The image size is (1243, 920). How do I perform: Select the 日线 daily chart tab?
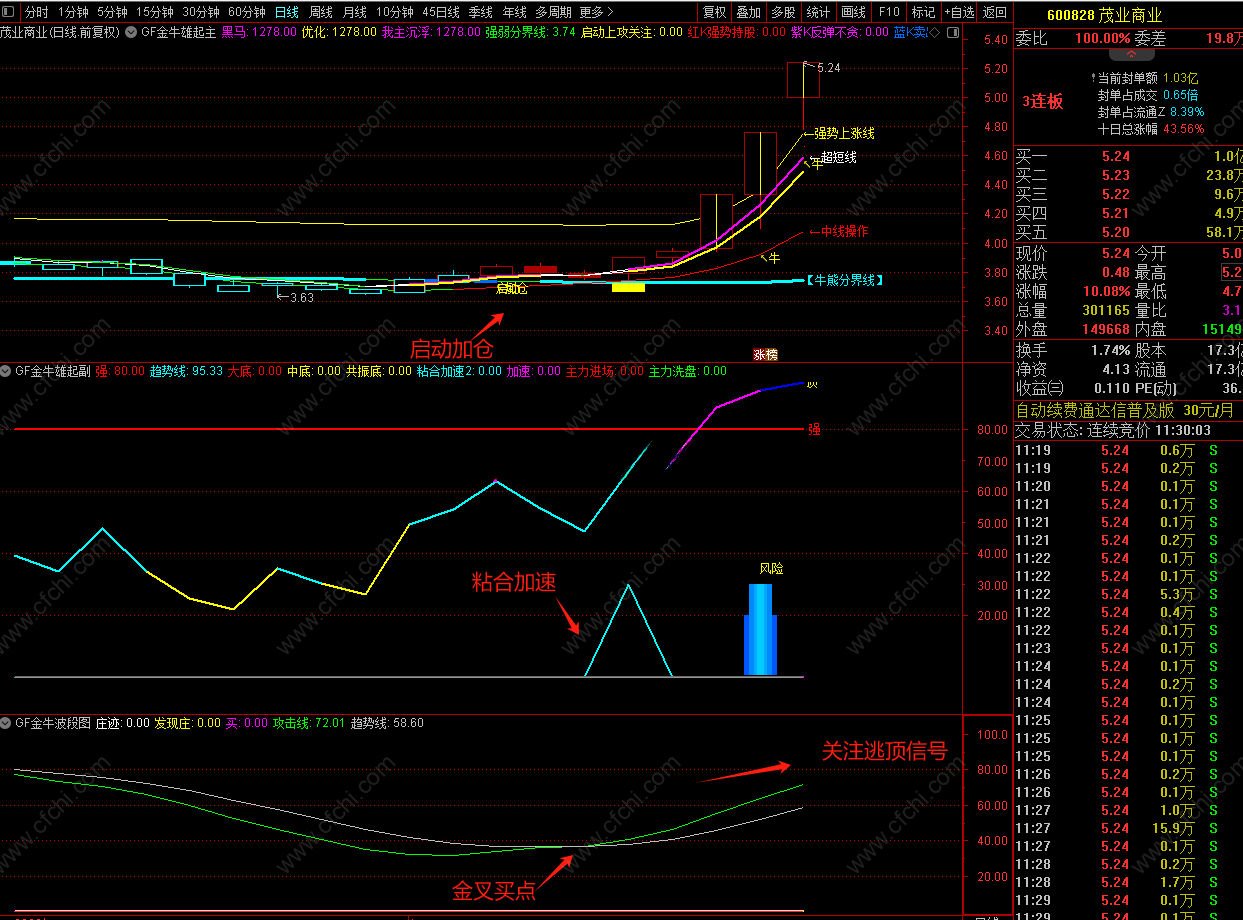(286, 12)
